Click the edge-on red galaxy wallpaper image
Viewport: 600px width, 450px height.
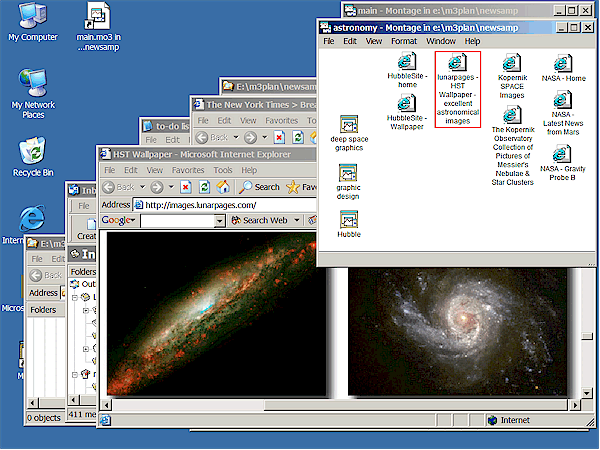(217, 314)
